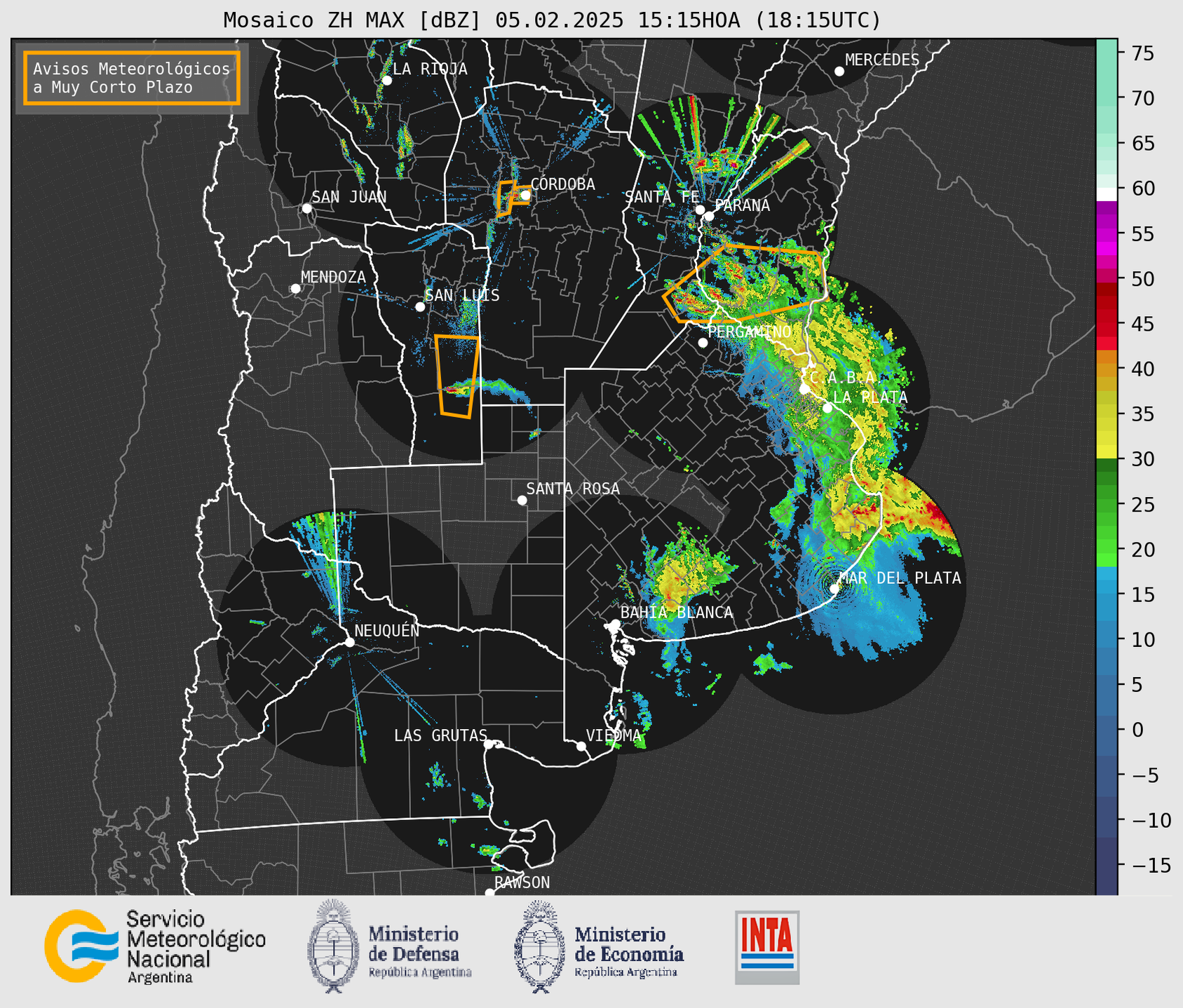The height and width of the screenshot is (1008, 1183).
Task: Click the SANTA ROSA city label
Action: [573, 489]
